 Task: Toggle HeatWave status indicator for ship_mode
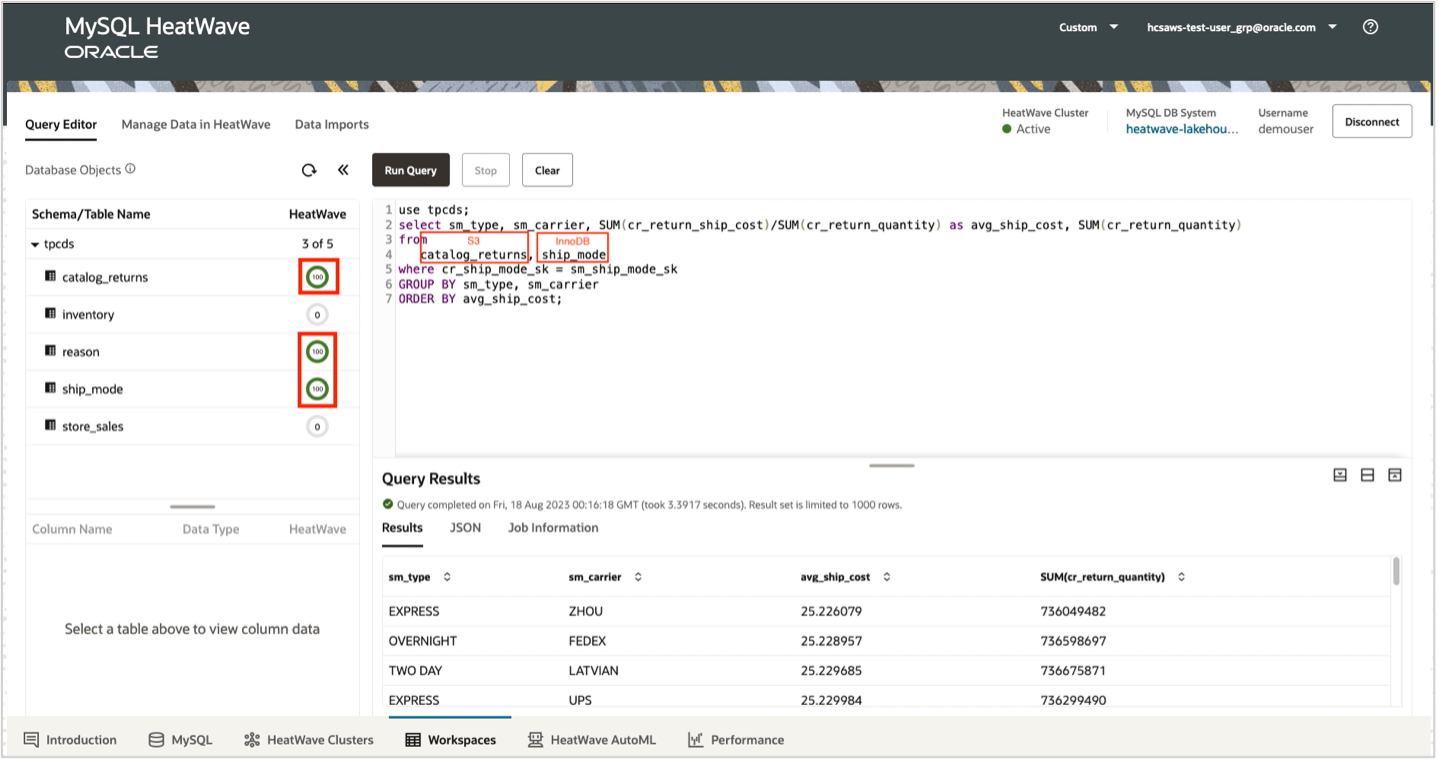[x=317, y=388]
